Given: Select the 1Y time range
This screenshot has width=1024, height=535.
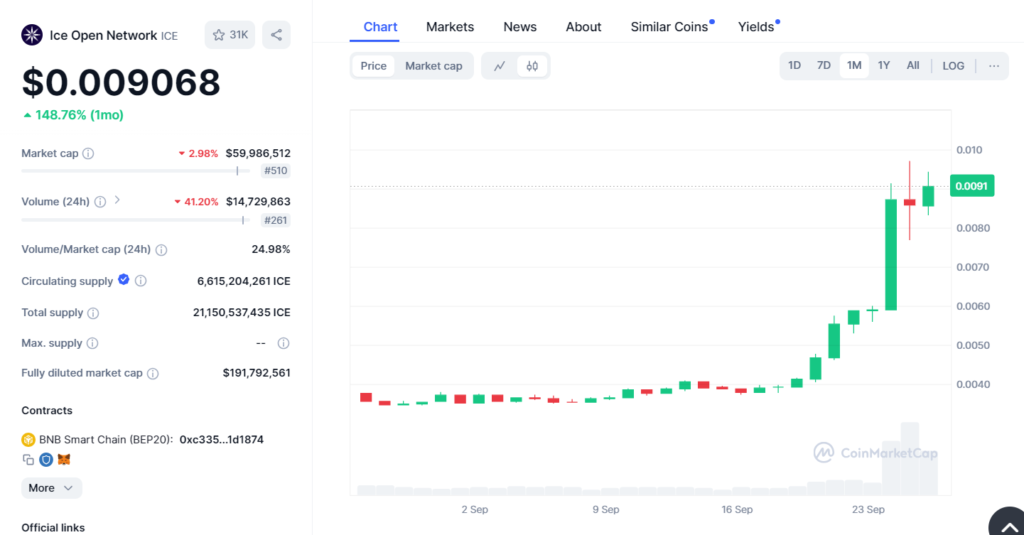Looking at the screenshot, I should (x=883, y=66).
